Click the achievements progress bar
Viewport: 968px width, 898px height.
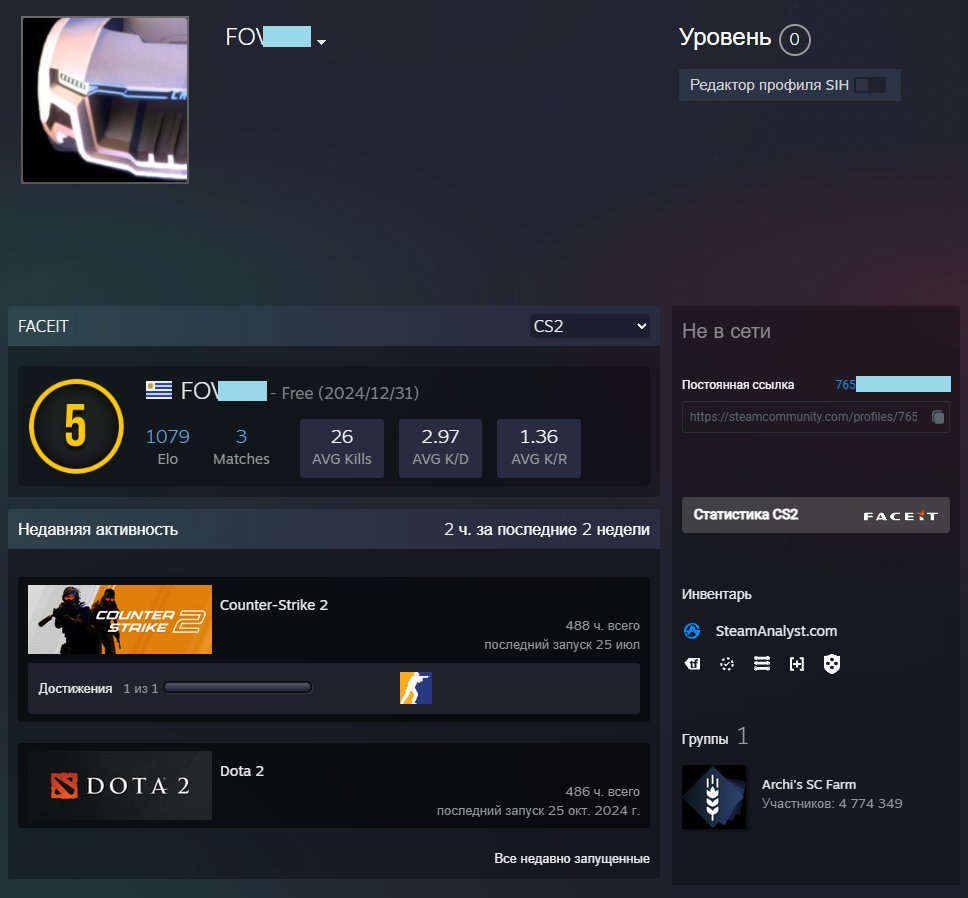238,688
